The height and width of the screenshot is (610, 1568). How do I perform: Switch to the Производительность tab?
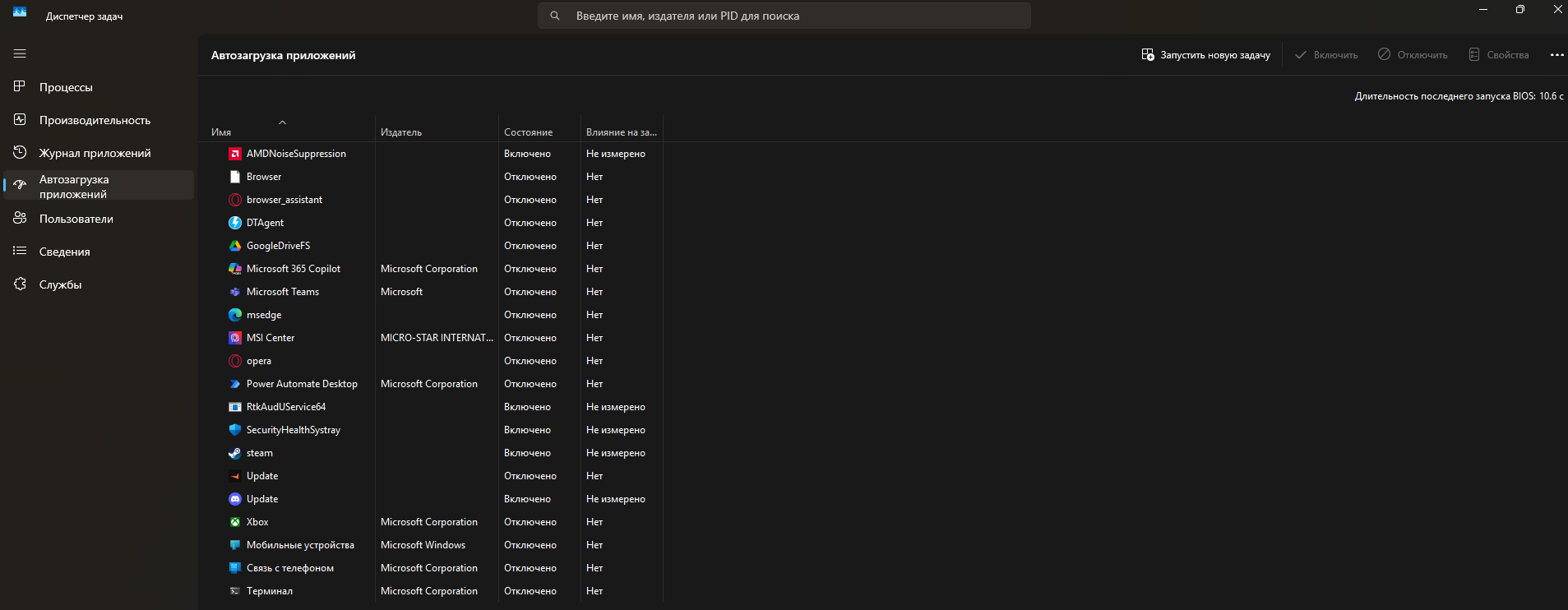pos(95,120)
